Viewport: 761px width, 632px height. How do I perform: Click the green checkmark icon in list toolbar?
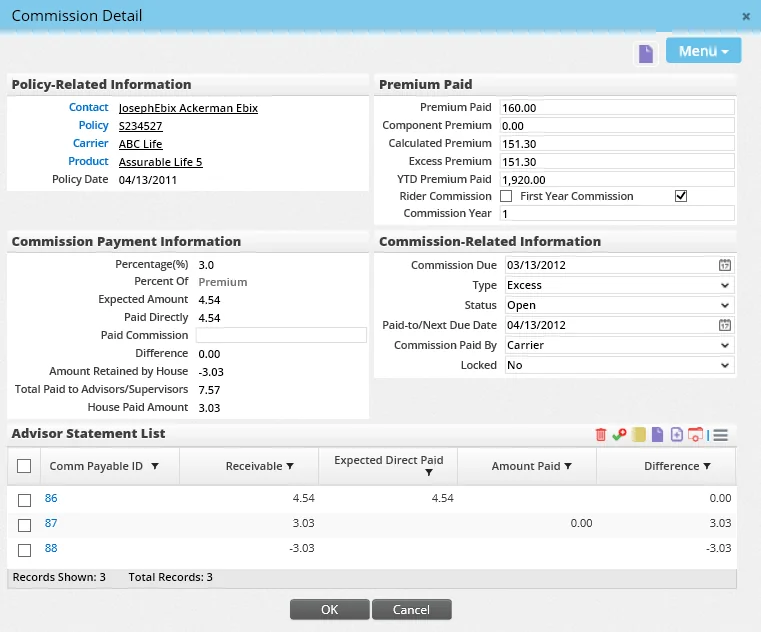click(x=620, y=435)
